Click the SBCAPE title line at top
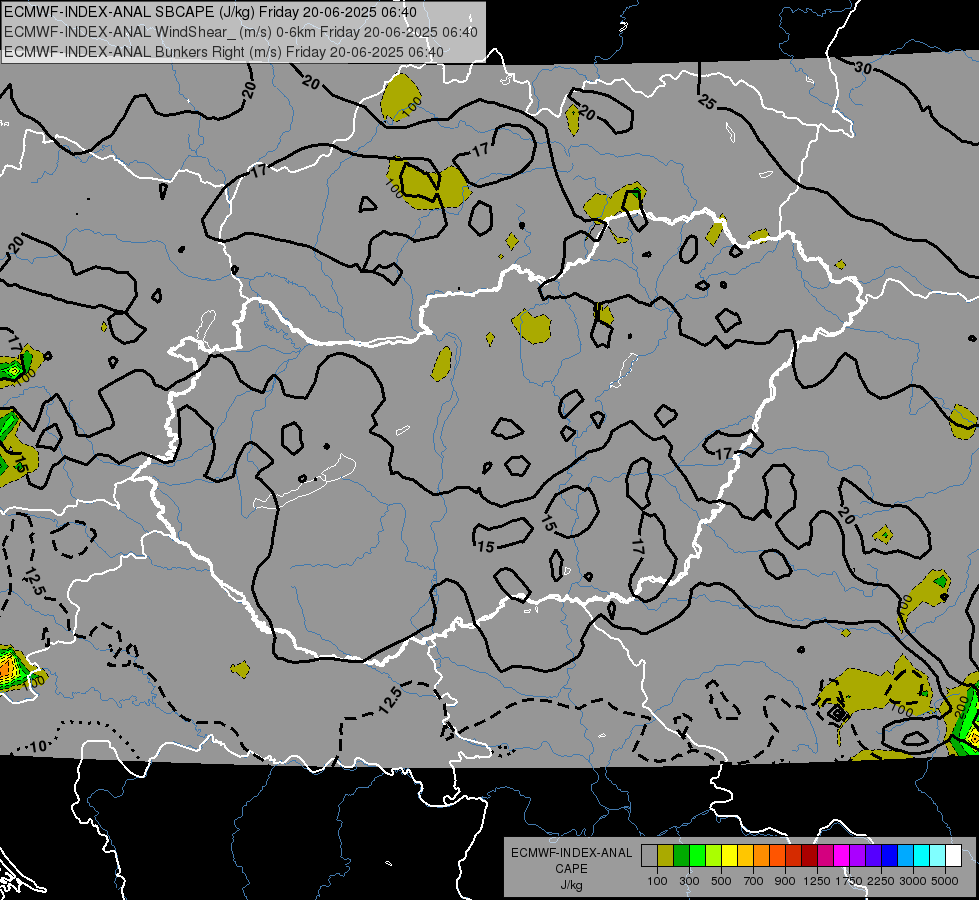The height and width of the screenshot is (900, 979). [x=210, y=12]
